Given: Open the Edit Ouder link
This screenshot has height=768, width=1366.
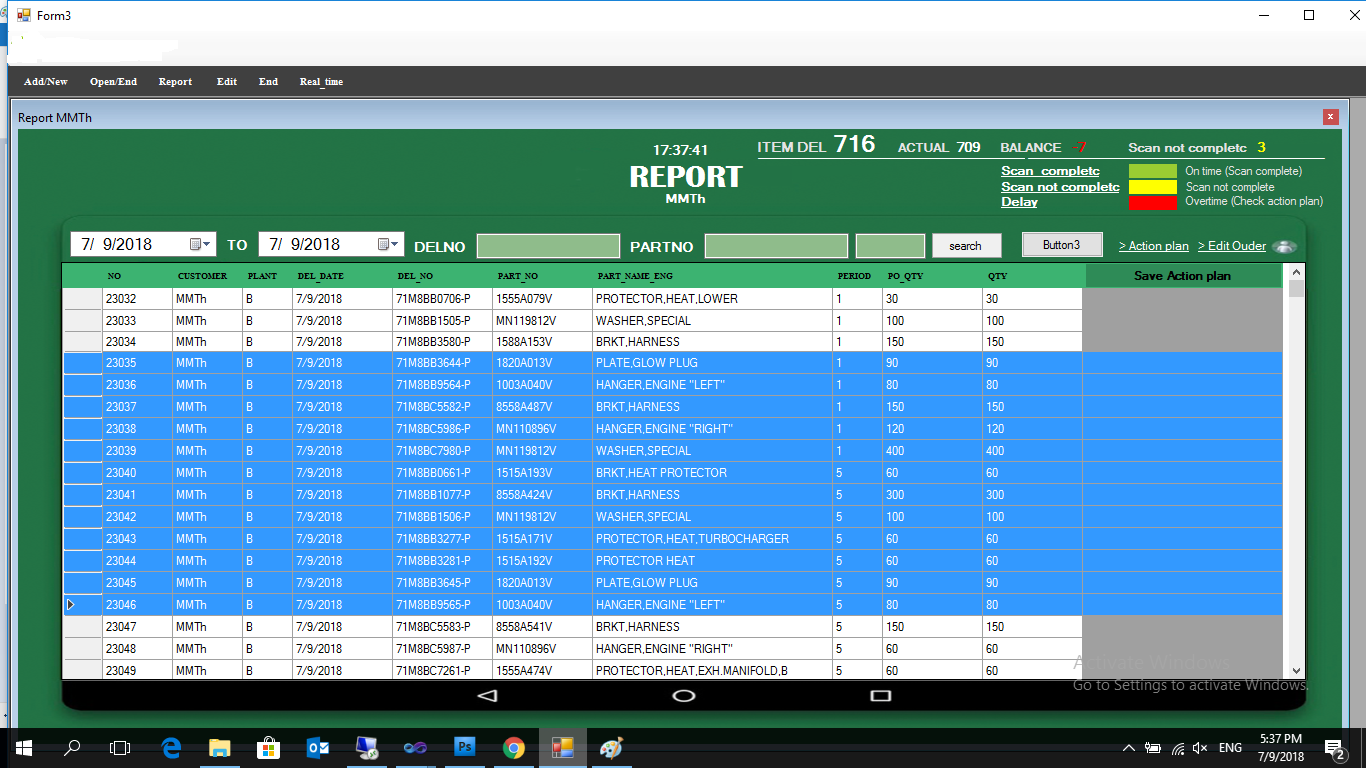Looking at the screenshot, I should [x=1232, y=246].
